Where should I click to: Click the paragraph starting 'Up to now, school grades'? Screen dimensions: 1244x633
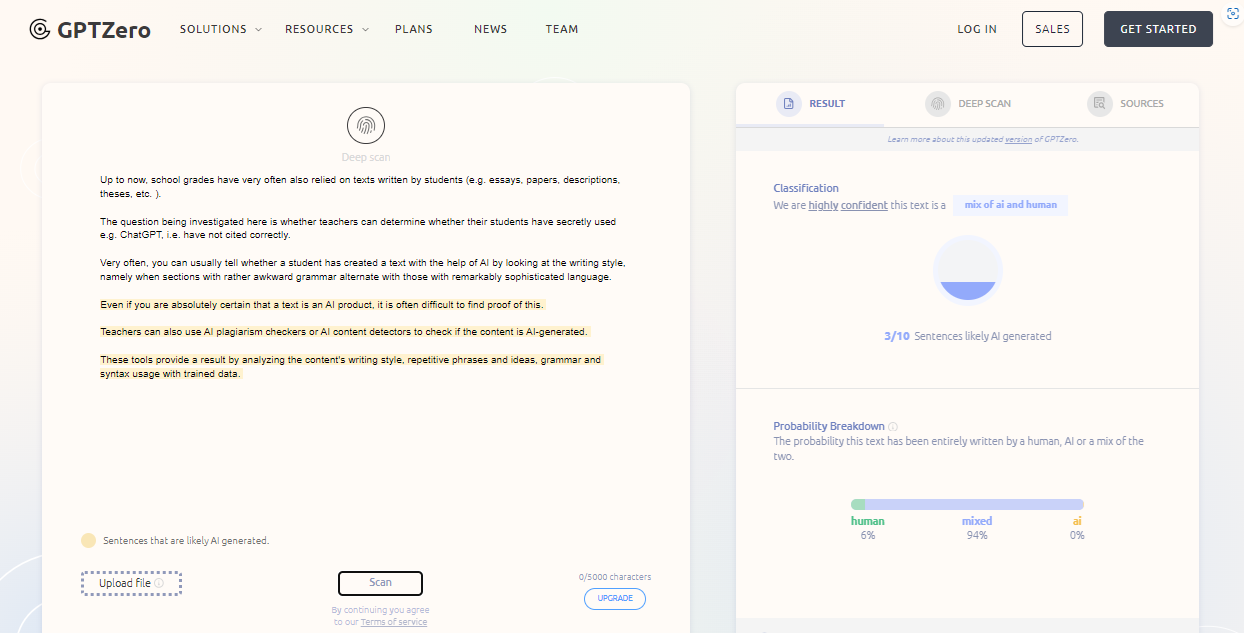[x=360, y=187]
